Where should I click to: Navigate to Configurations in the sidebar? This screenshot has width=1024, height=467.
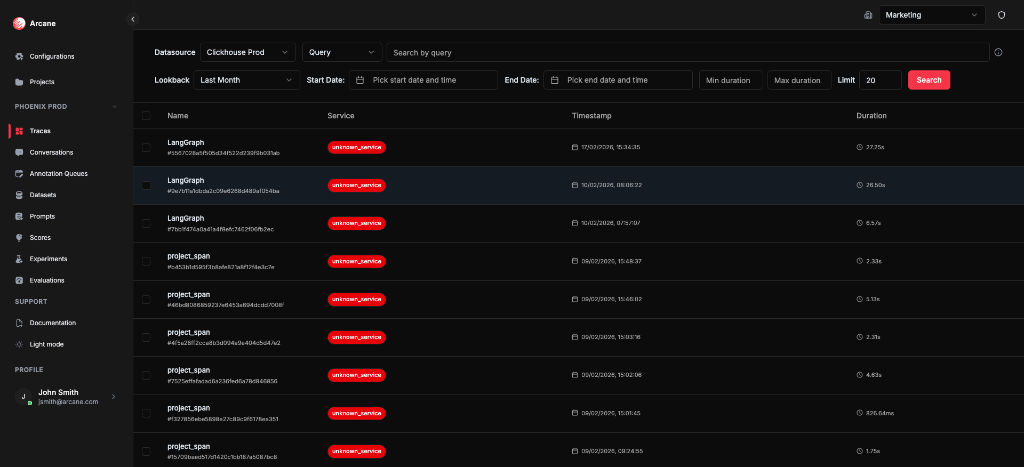(x=51, y=56)
